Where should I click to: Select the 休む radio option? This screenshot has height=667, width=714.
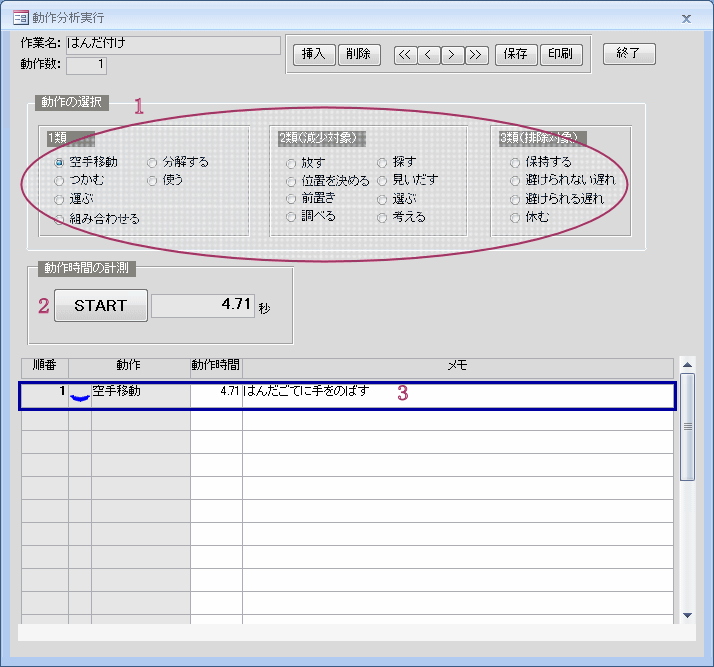pos(515,218)
